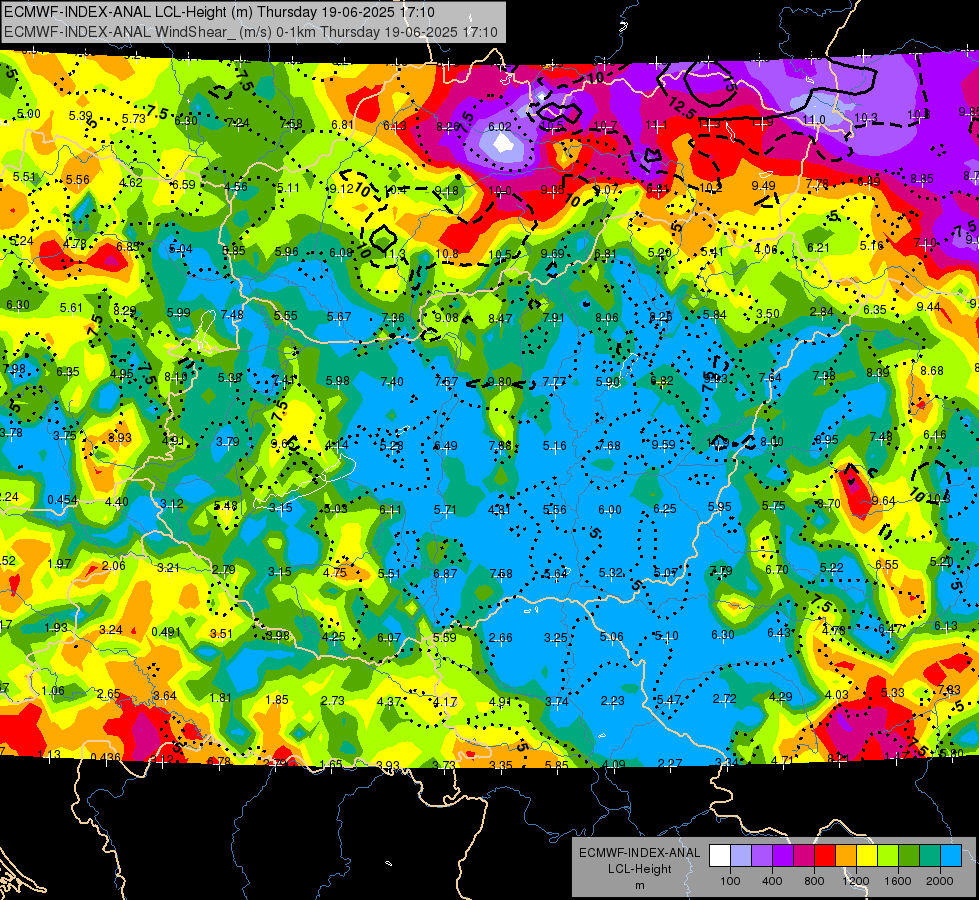Click the grid value 9.80
979x900 pixels.
pos(499,382)
